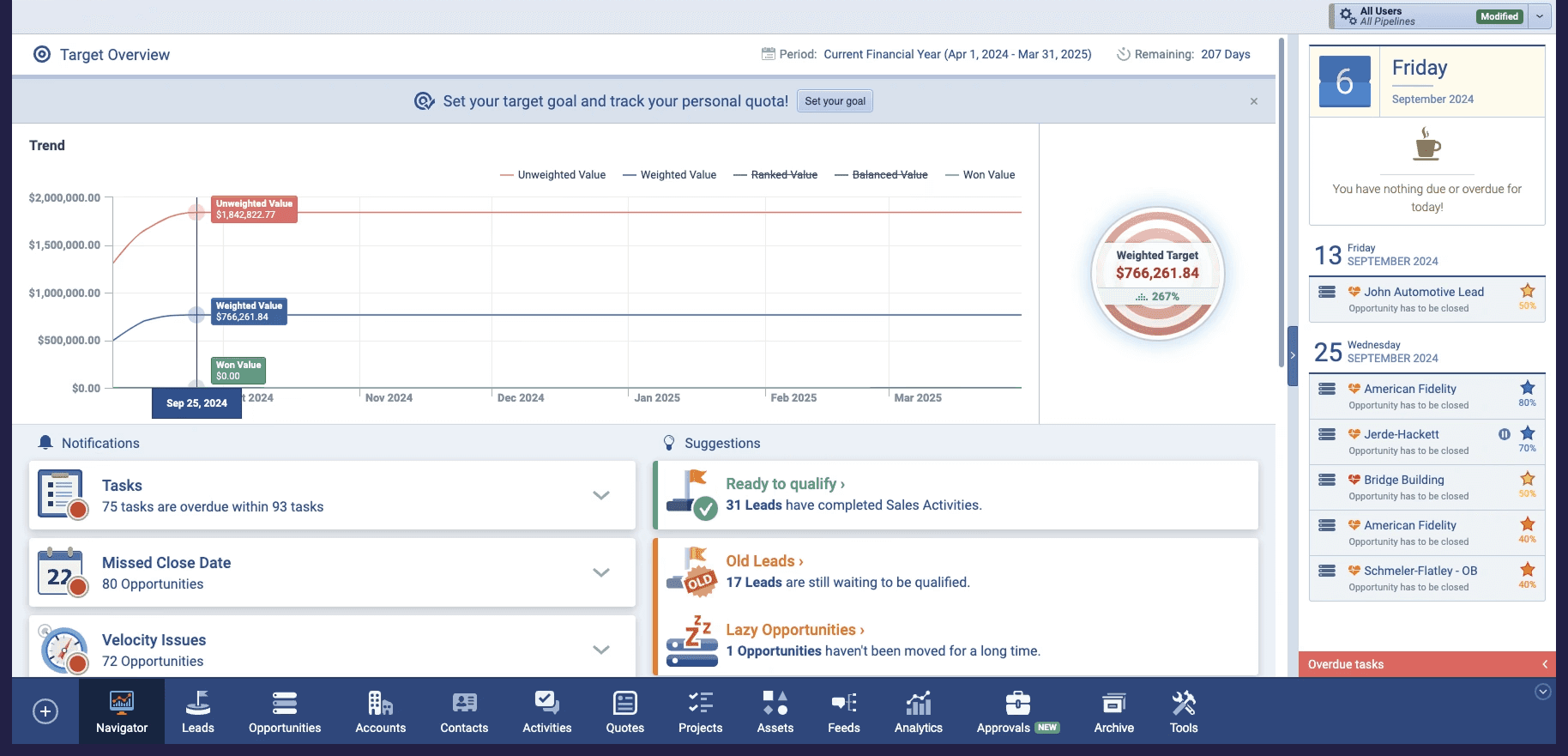This screenshot has width=1568, height=756.
Task: Click the Modified filter badge
Action: tap(1499, 16)
